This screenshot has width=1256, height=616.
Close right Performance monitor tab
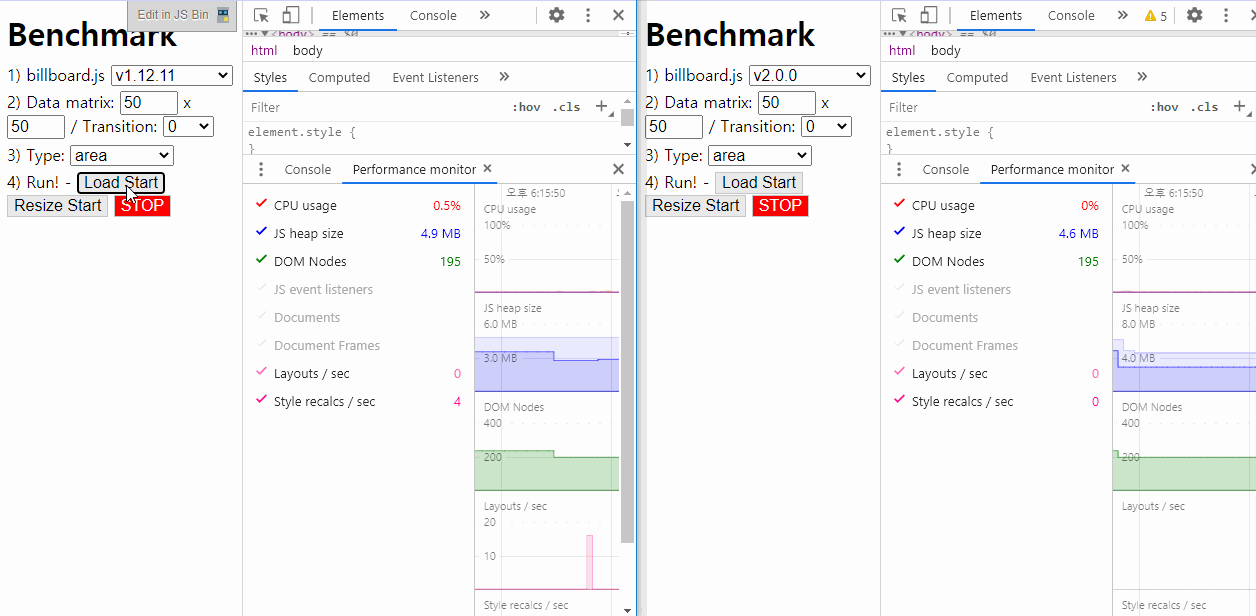[1126, 169]
